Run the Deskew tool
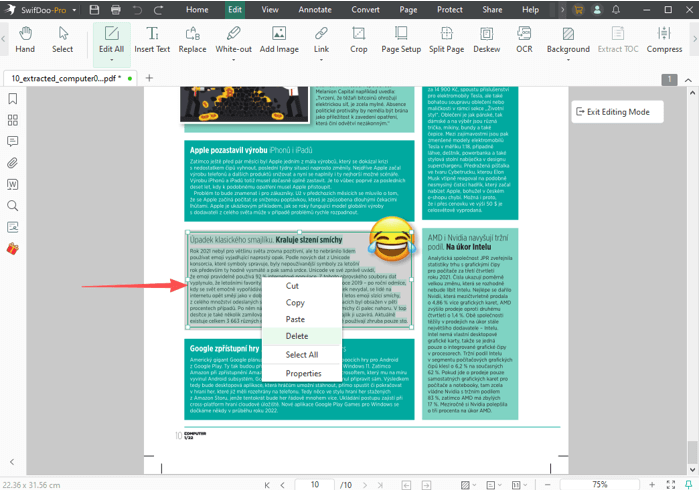 click(487, 40)
